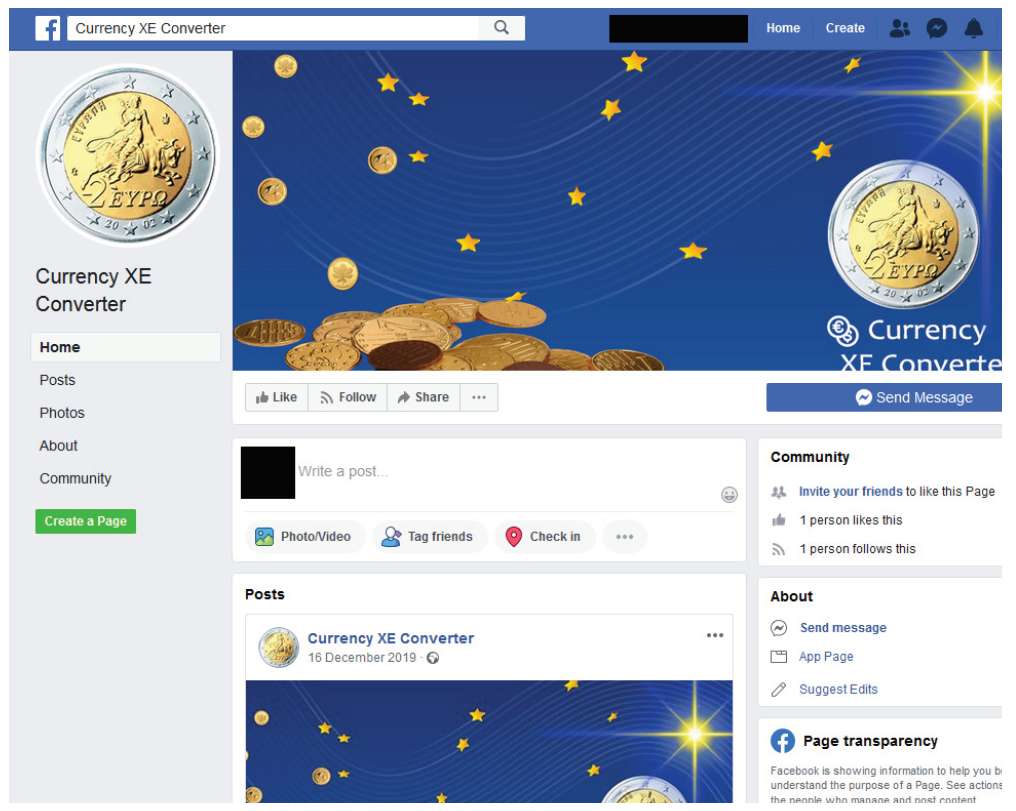Click the search magnifier icon

[502, 28]
